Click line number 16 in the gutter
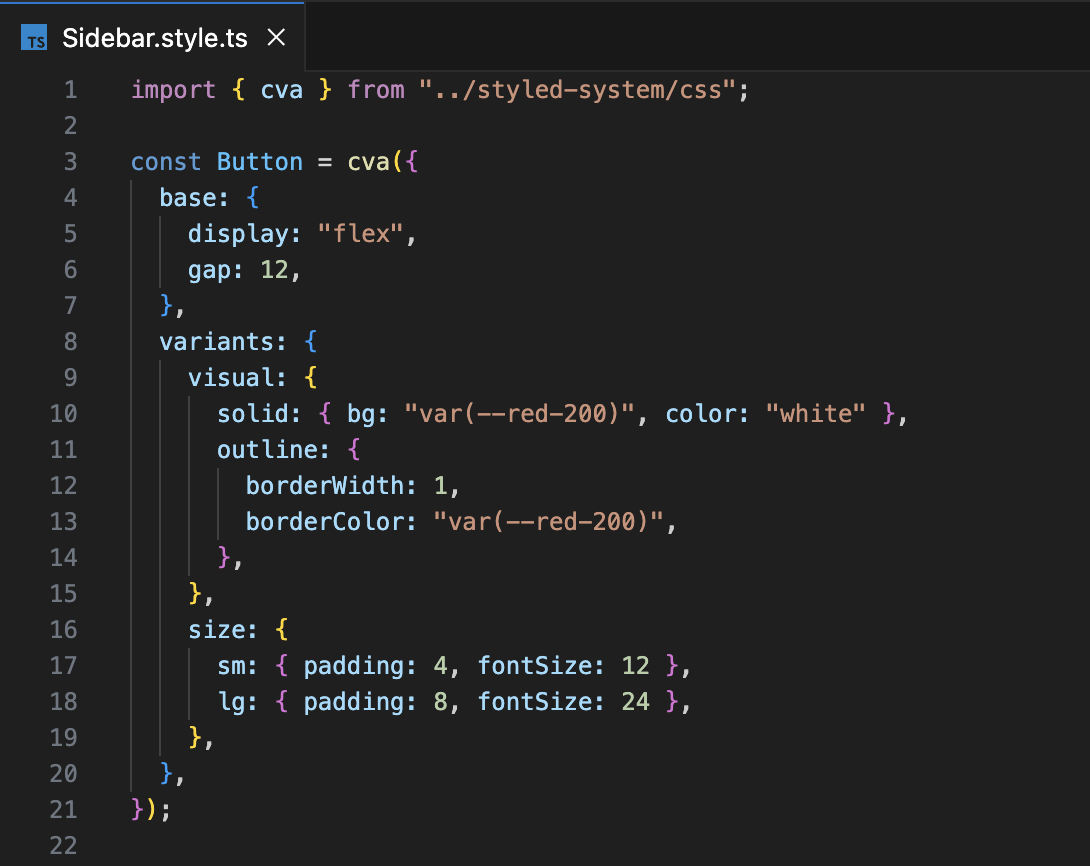Screen dimensions: 1090x866 (x=63, y=630)
